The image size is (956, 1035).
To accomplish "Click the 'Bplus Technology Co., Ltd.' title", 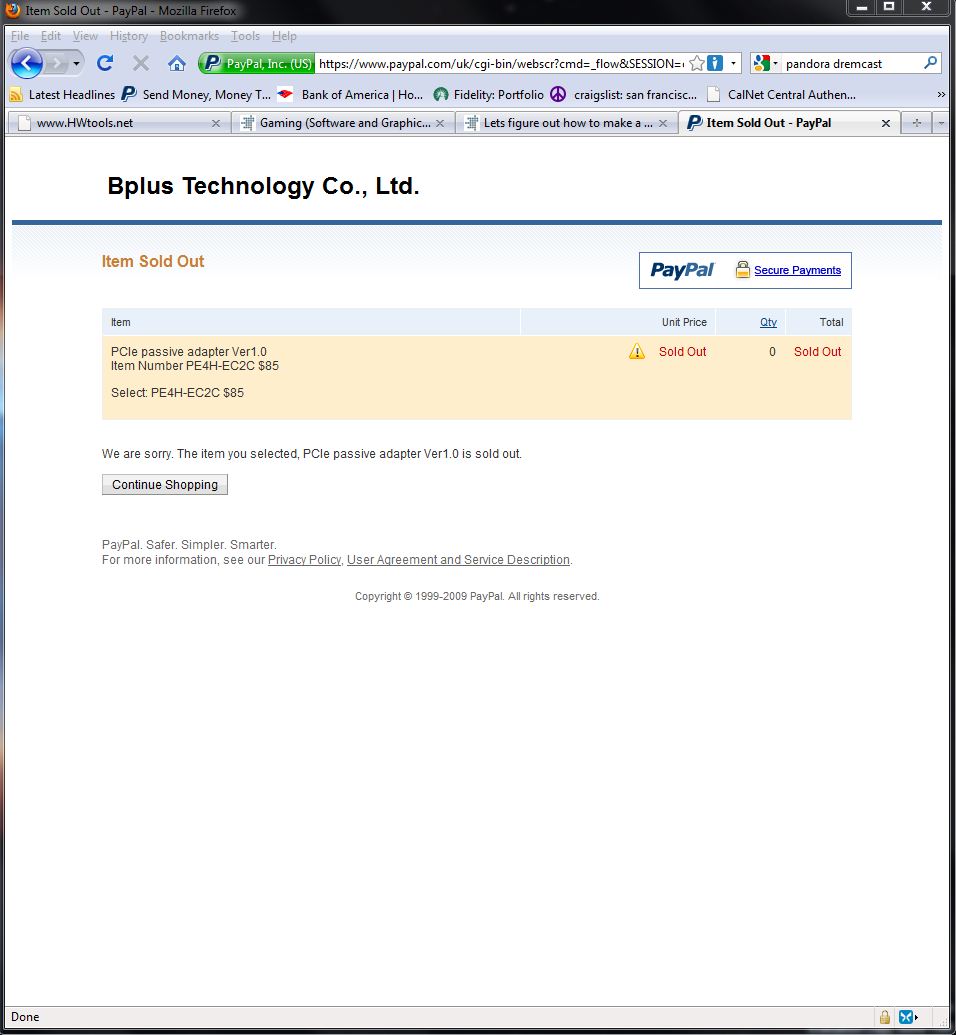I will tap(263, 186).
